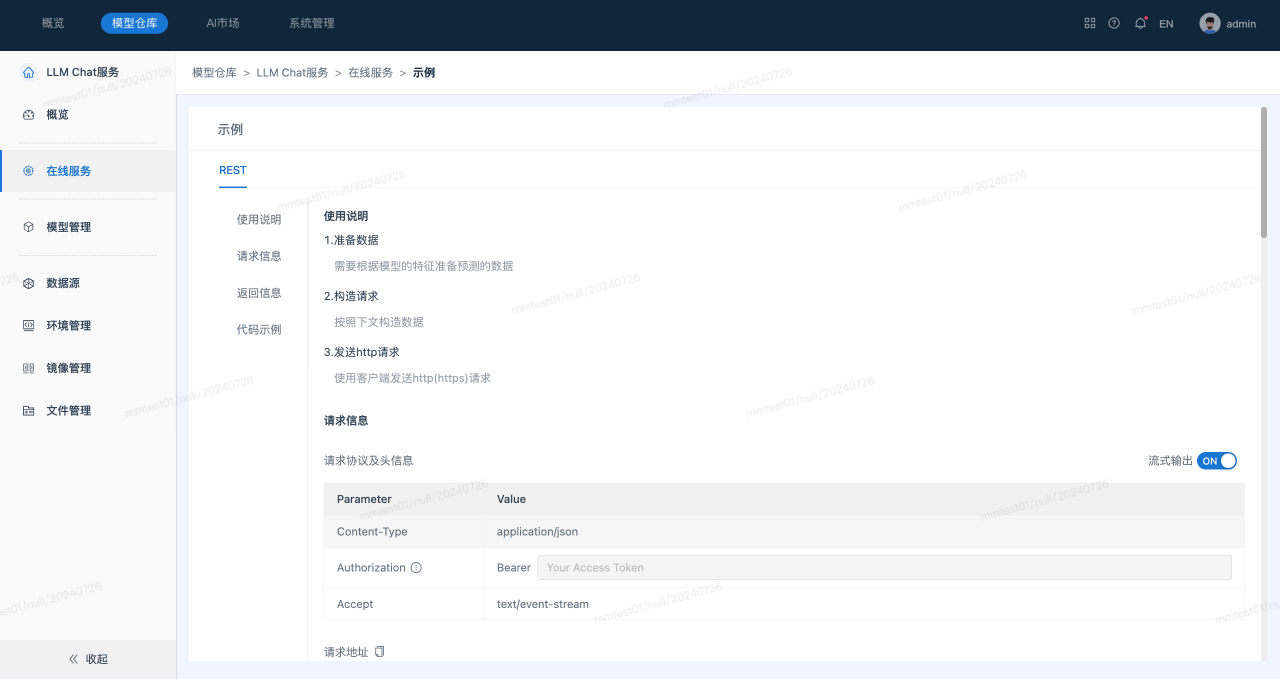Screen dimensions: 1280x679
Task: Click the 镜像管理 sidebar icon
Action: (28, 368)
